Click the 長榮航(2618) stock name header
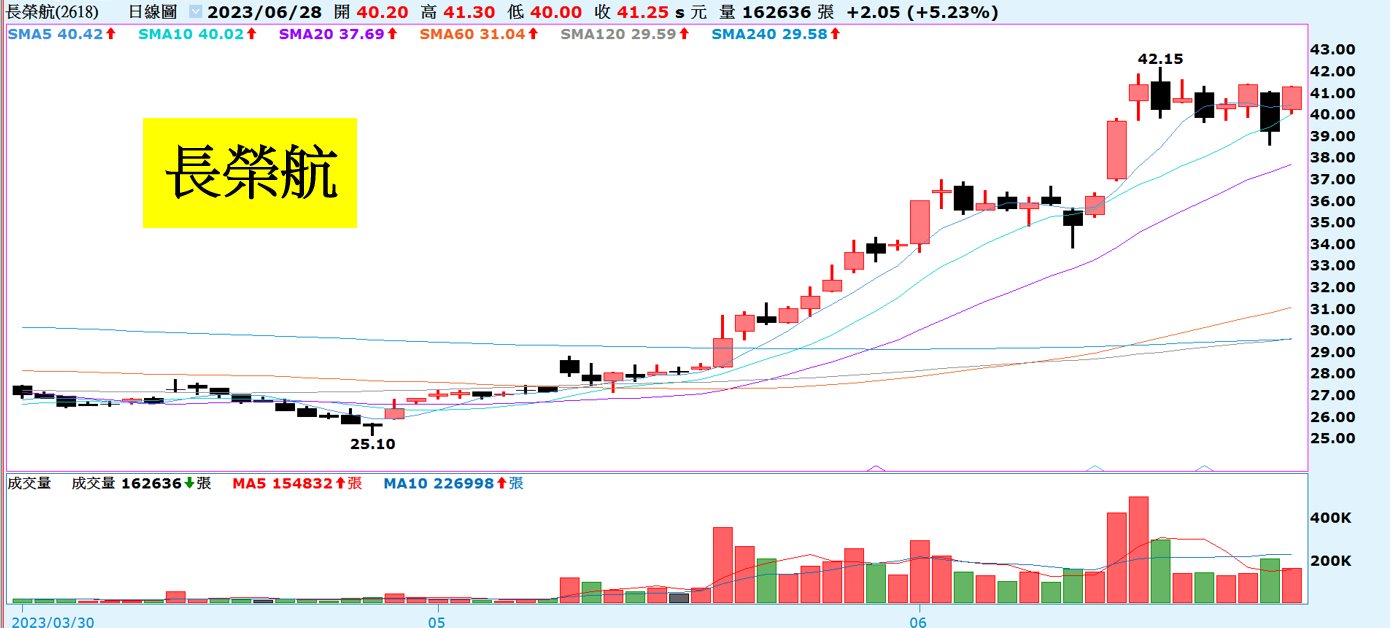 click(52, 13)
